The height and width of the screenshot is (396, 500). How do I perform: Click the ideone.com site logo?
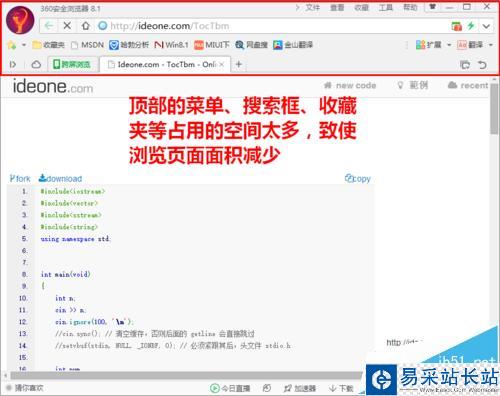click(53, 86)
